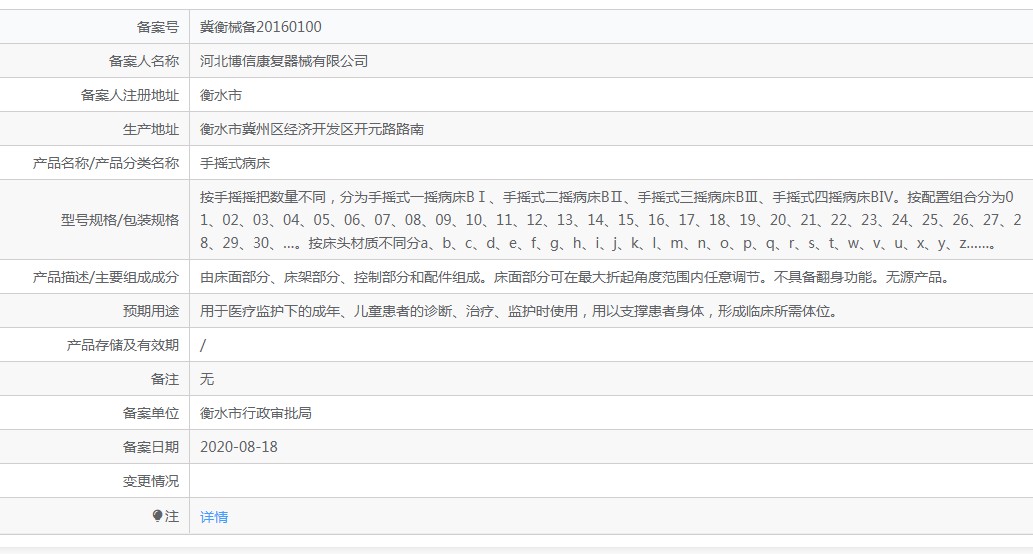The width and height of the screenshot is (1033, 554).
Task: Click the intended use text starting 用于医疗监护下
Action: point(520,312)
